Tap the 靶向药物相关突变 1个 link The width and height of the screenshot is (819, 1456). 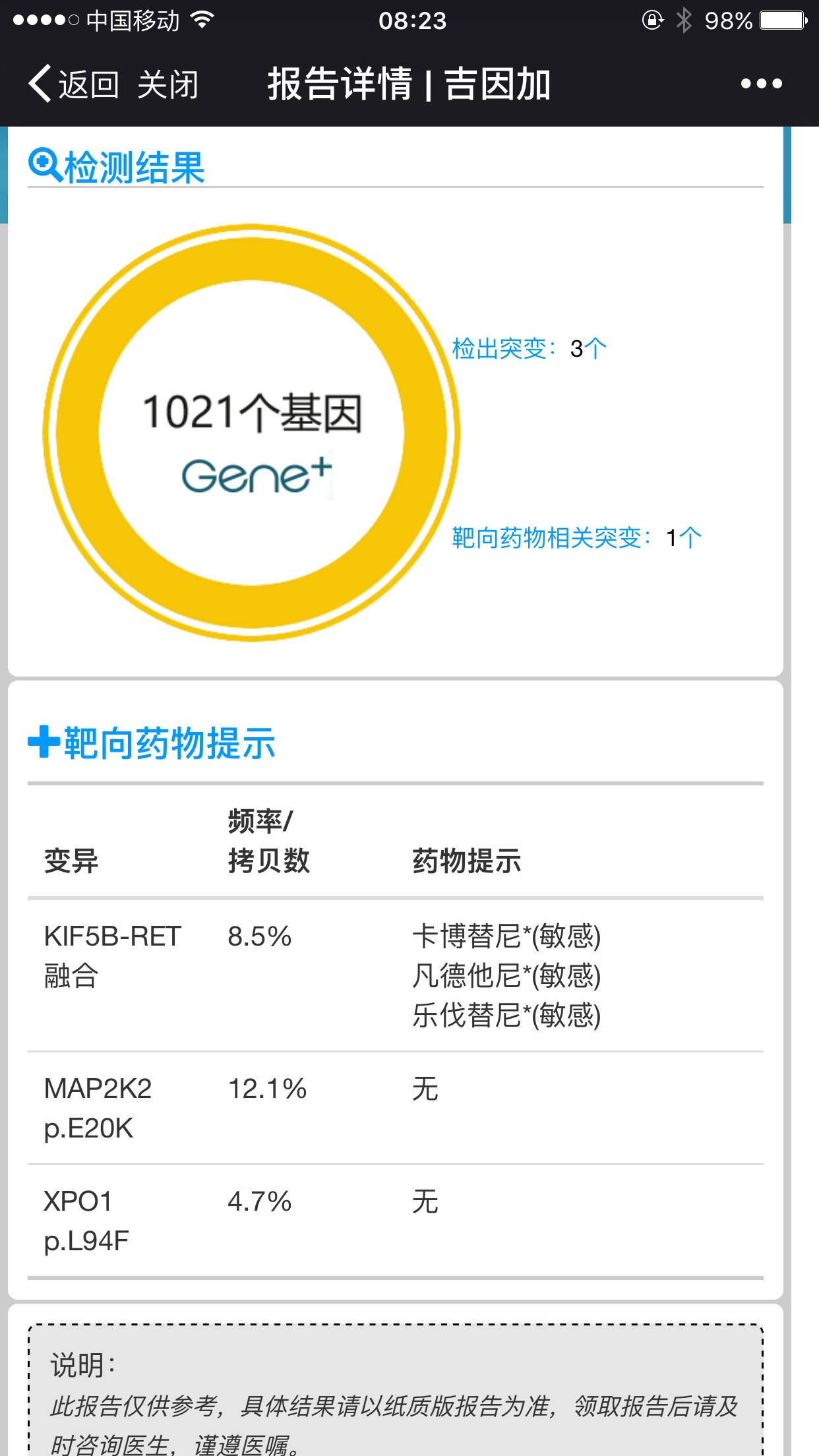click(576, 537)
